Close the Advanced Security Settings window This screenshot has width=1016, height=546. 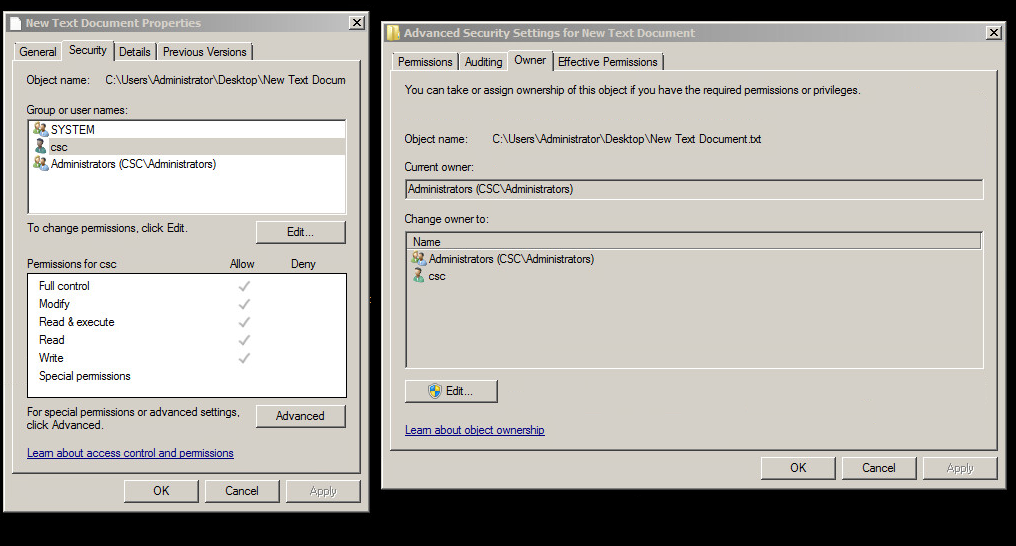[x=994, y=32]
